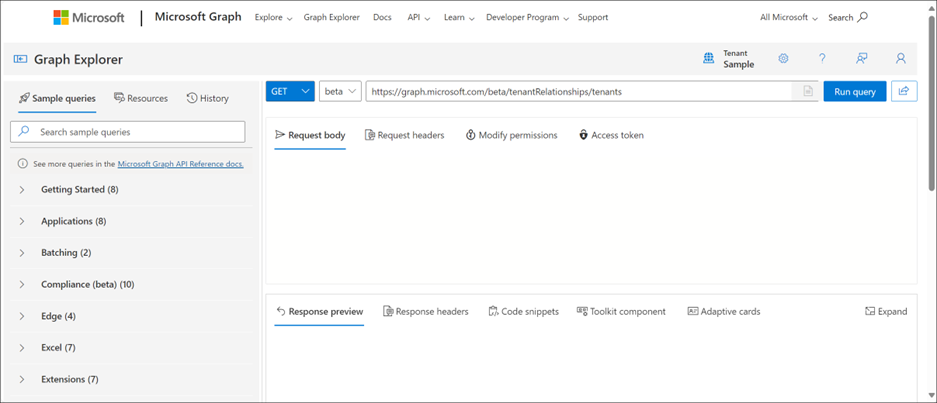
Task: Focus the query URL input field
Action: tap(578, 91)
